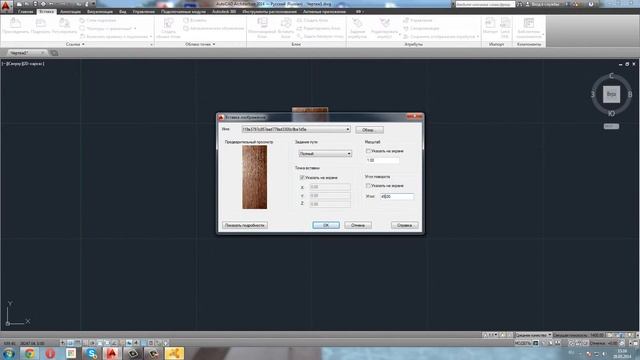Open the Редактировать атрибут dropdown arrow
The height and width of the screenshot is (360, 640).
pyautogui.click(x=399, y=34)
